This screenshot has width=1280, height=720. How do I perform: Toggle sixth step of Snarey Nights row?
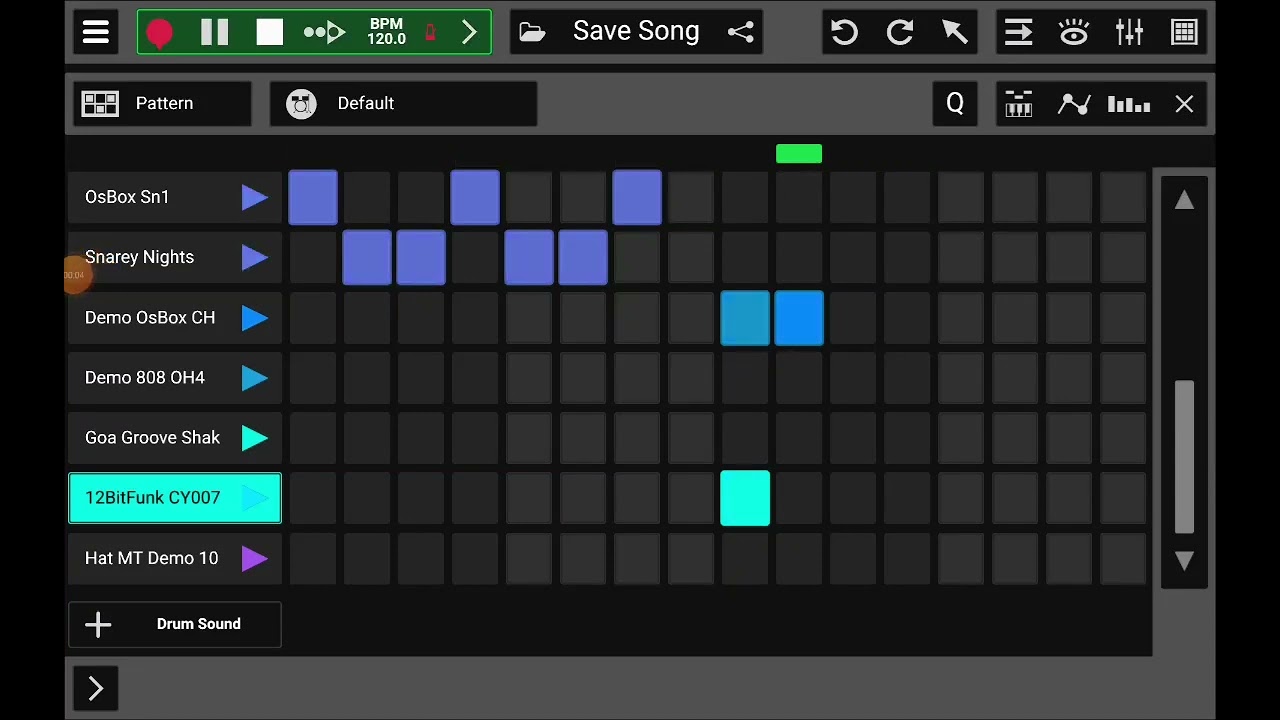pos(583,257)
